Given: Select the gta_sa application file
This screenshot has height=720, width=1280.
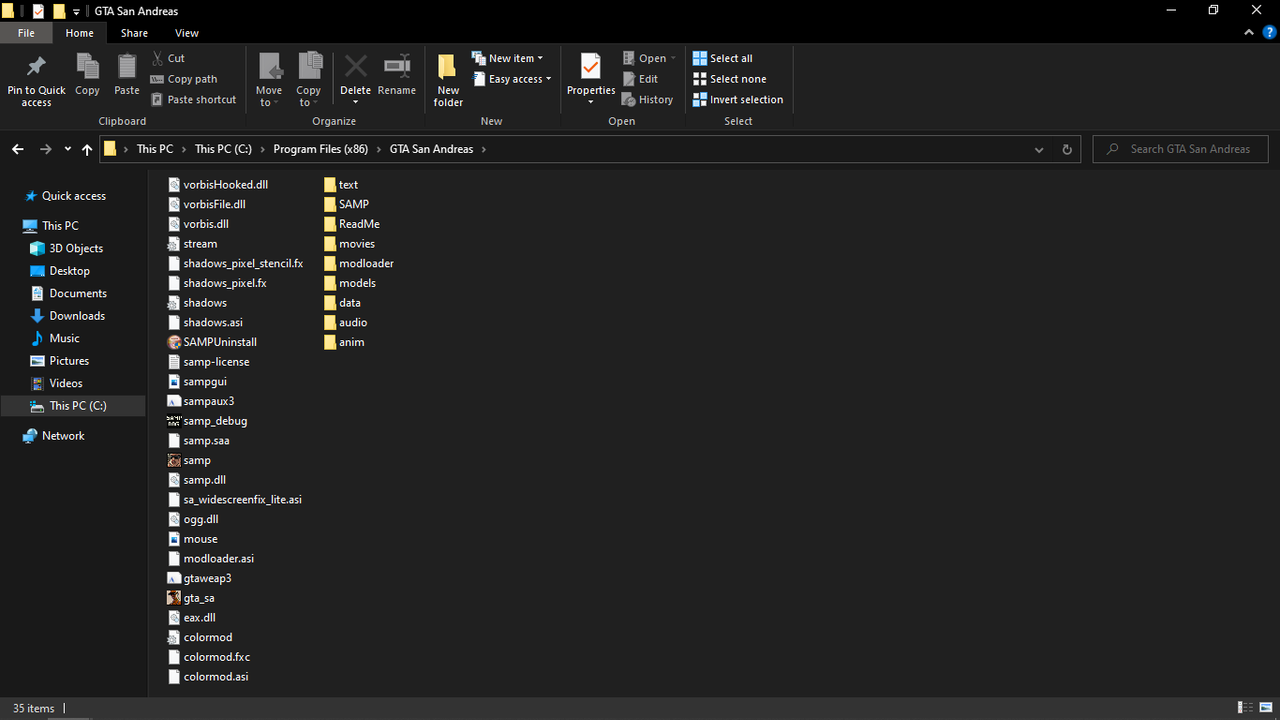Looking at the screenshot, I should pos(191,598).
